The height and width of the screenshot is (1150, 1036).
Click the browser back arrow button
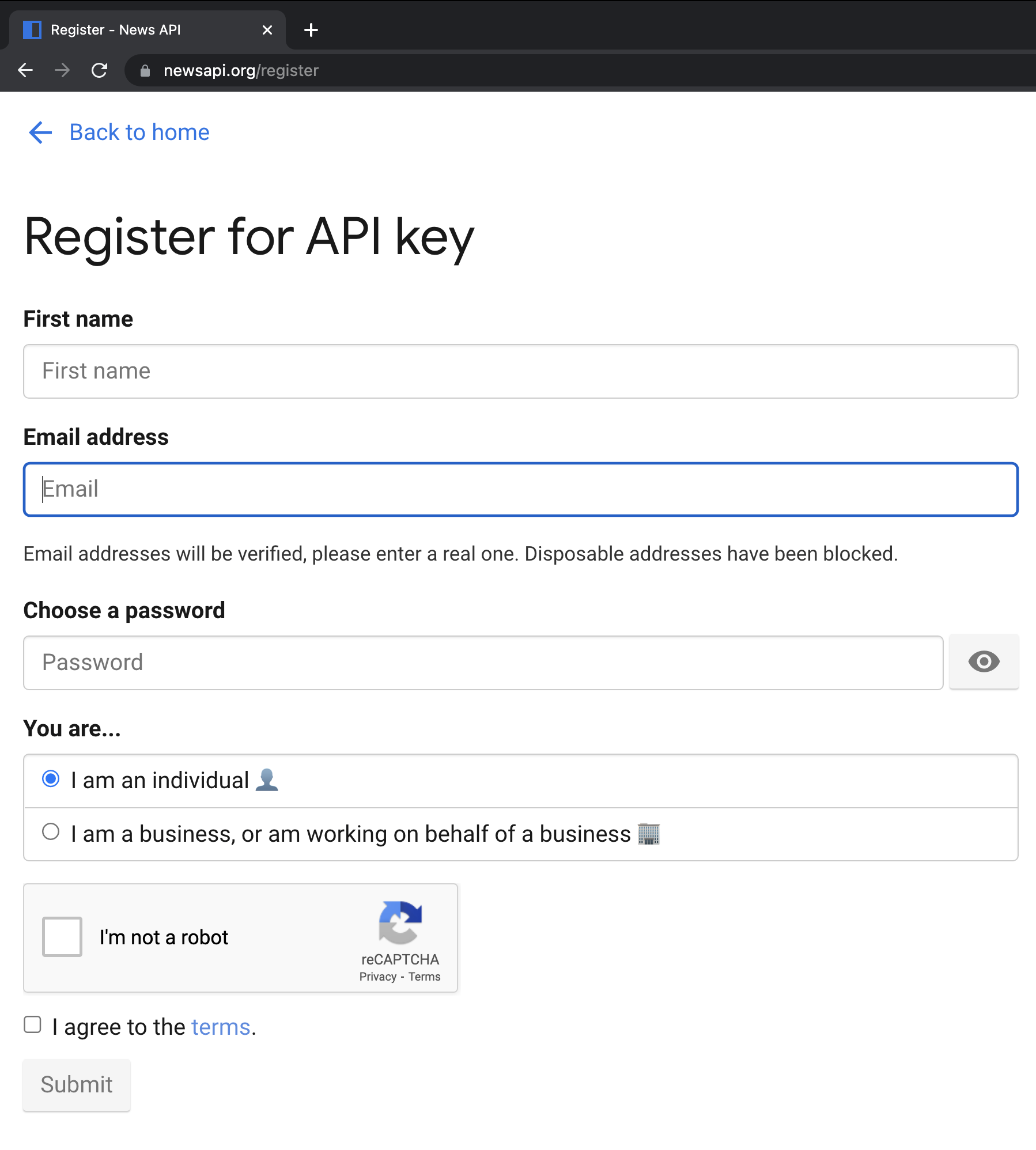[x=25, y=70]
